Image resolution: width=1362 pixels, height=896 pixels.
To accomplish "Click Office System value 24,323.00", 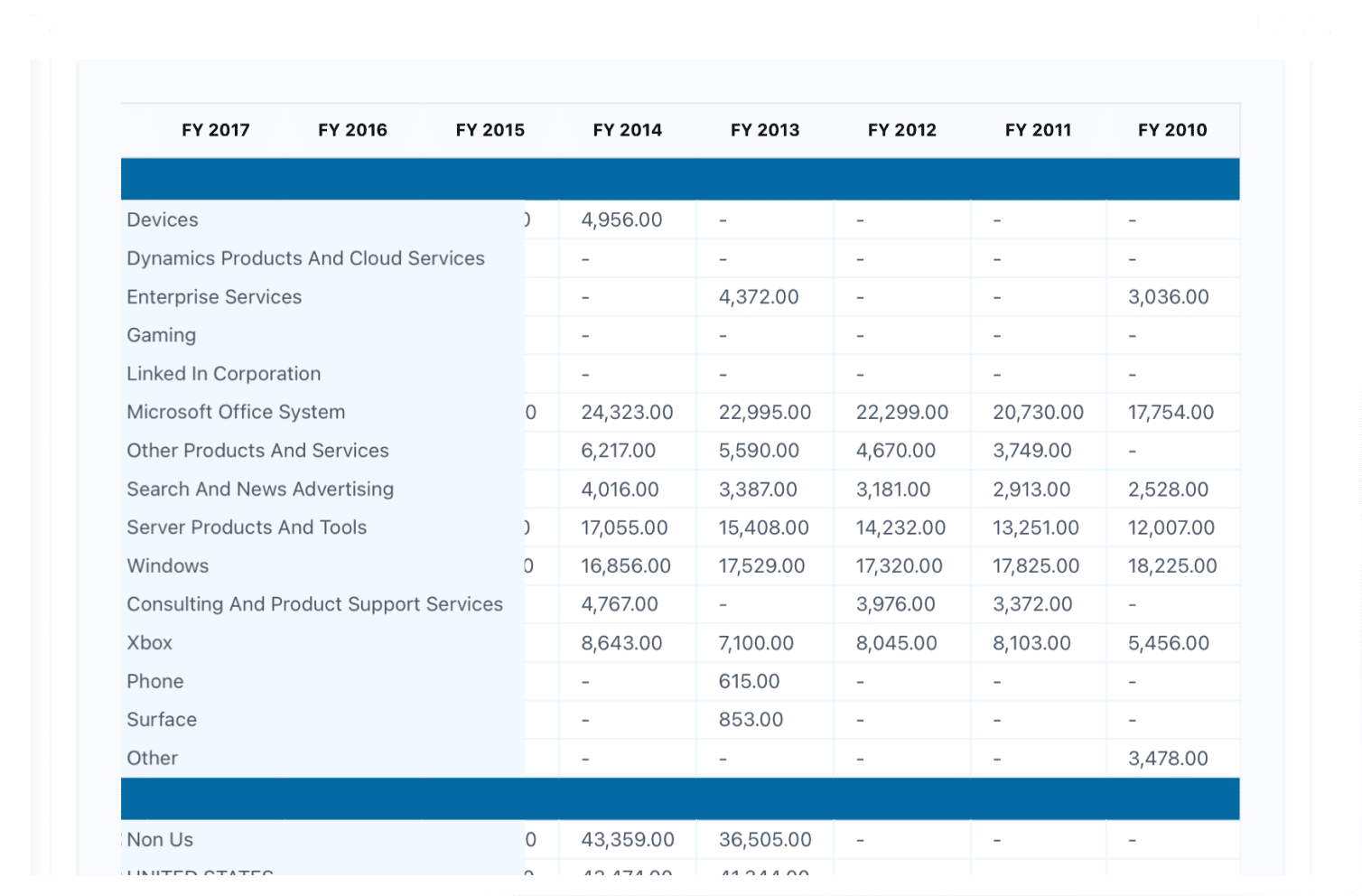I will pyautogui.click(x=627, y=413).
